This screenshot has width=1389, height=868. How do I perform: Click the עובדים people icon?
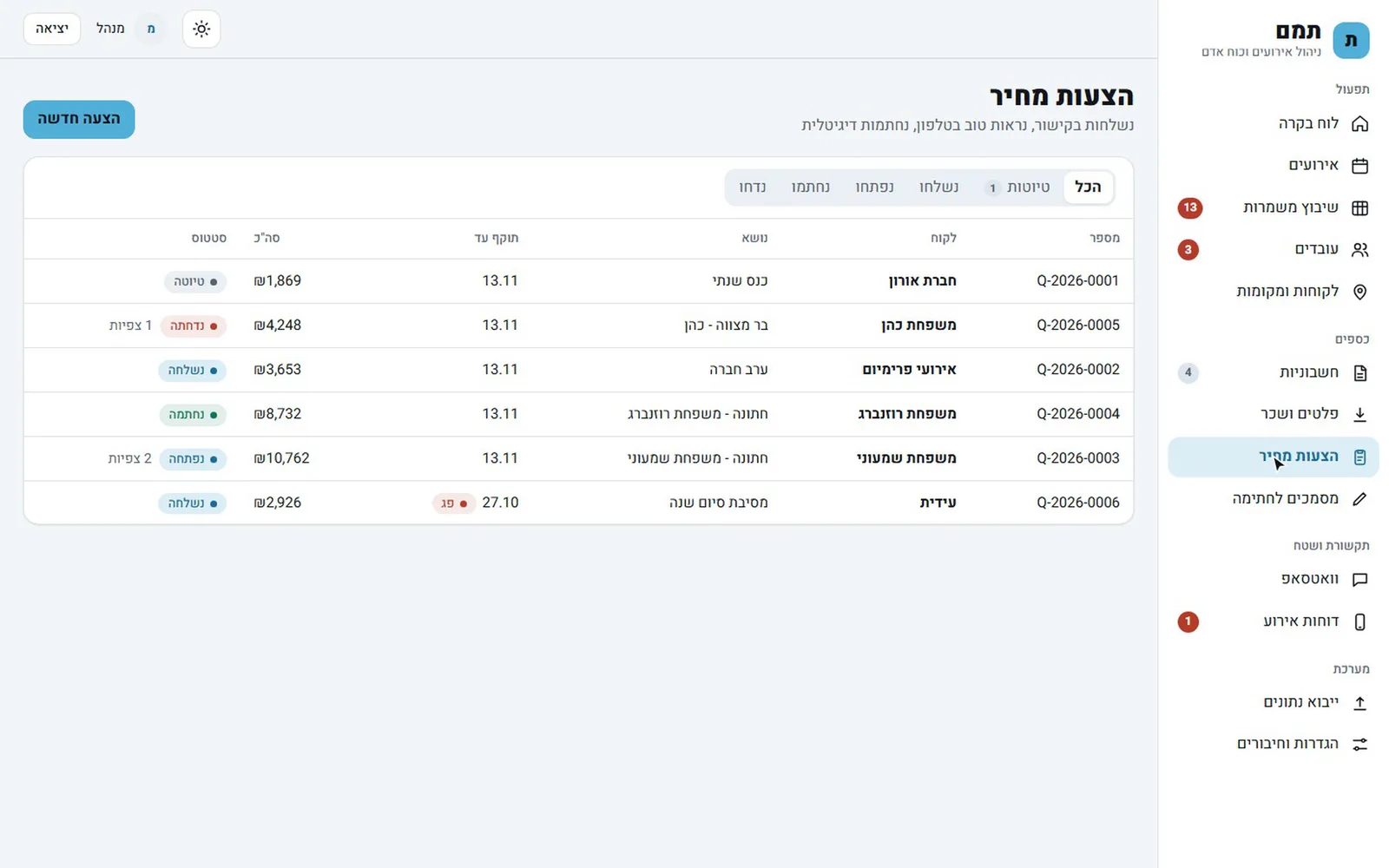click(x=1359, y=249)
